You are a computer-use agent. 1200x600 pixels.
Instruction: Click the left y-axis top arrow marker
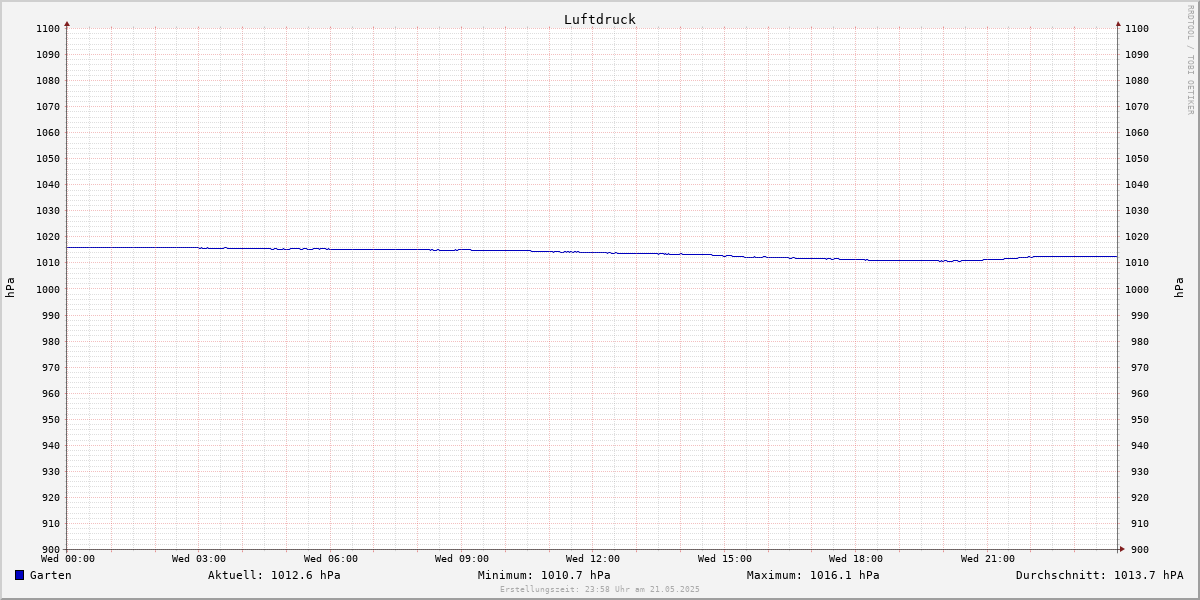(67, 23)
